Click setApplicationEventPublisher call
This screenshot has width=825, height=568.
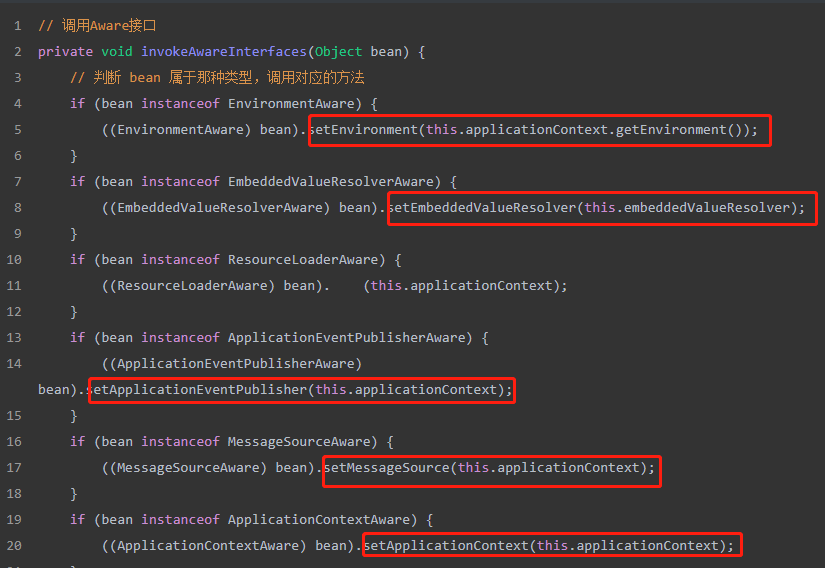coord(300,390)
